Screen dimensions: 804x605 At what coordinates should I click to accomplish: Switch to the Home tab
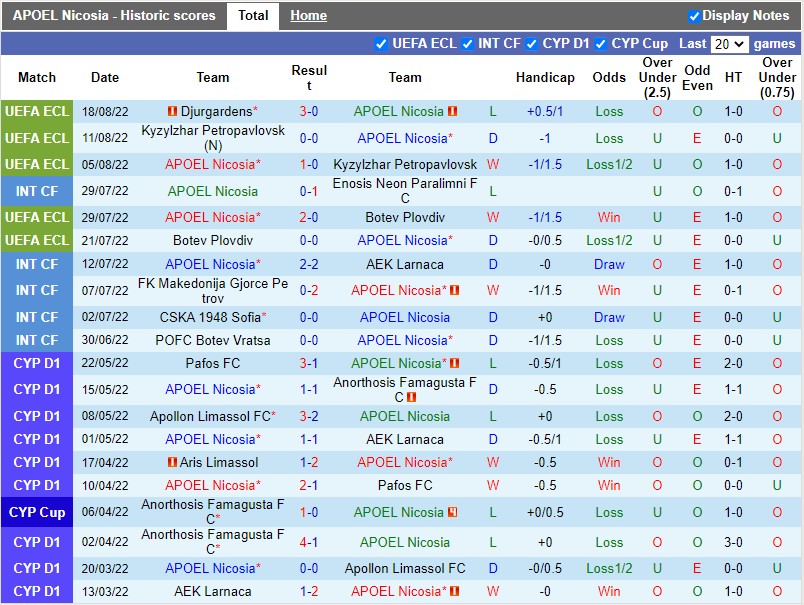(308, 16)
